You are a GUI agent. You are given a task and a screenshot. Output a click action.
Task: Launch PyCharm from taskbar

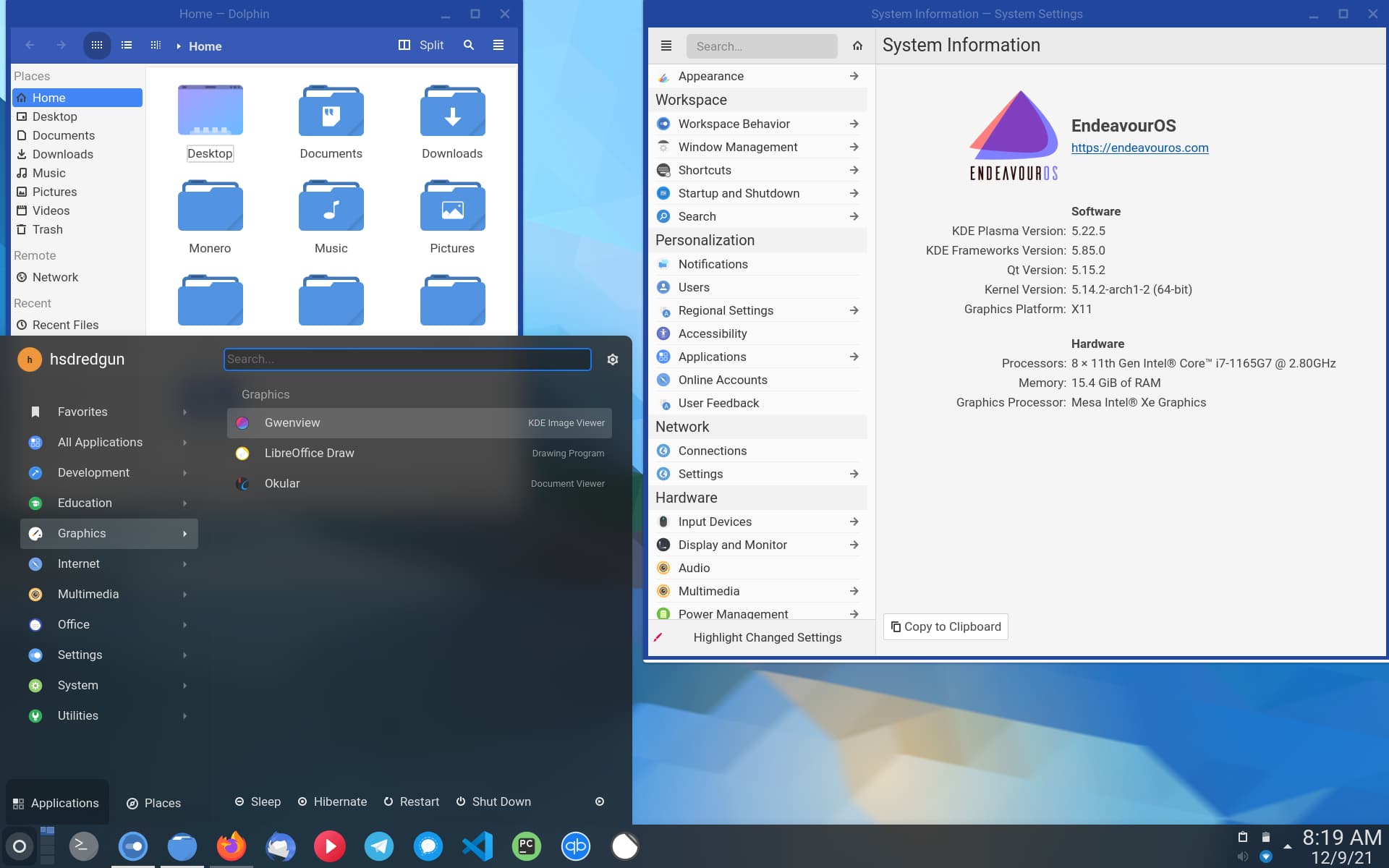click(x=526, y=846)
